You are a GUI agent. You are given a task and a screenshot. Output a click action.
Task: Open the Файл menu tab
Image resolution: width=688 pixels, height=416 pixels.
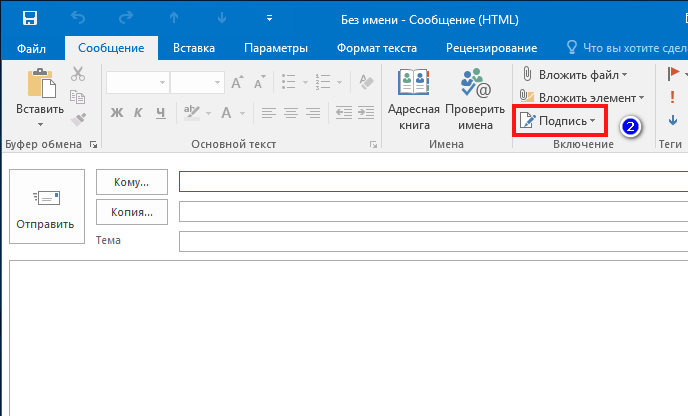click(32, 47)
